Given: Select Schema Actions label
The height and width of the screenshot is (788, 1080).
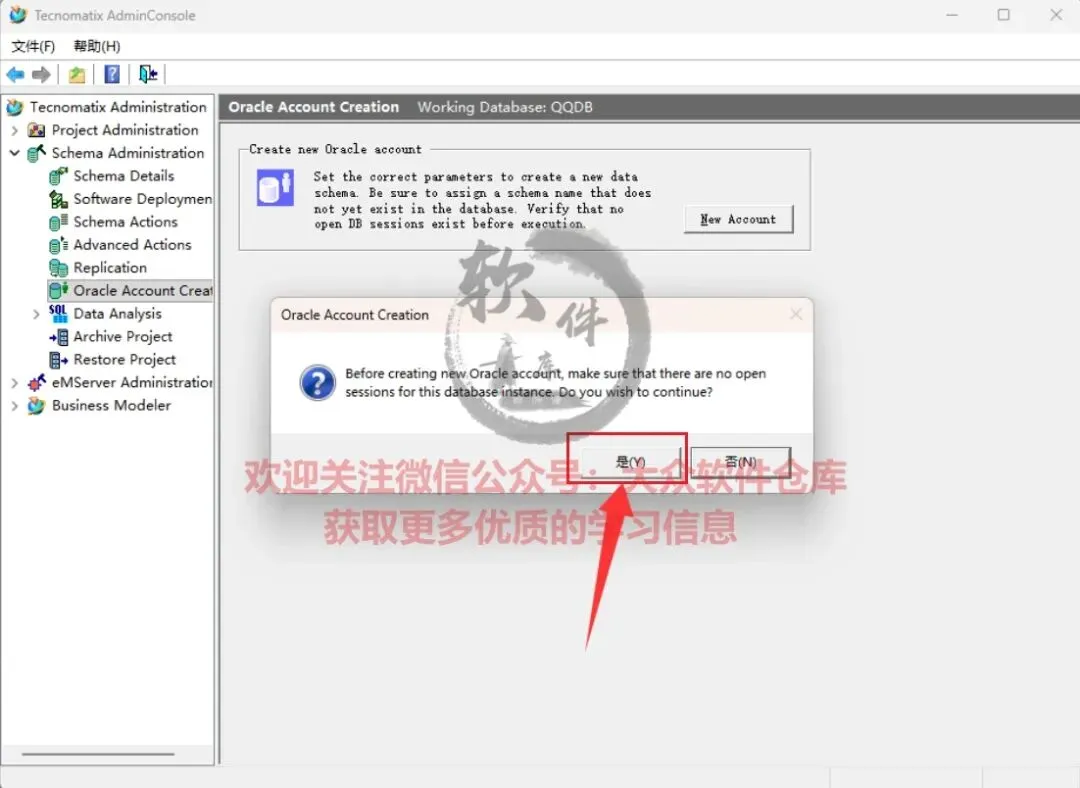Looking at the screenshot, I should pos(125,222).
